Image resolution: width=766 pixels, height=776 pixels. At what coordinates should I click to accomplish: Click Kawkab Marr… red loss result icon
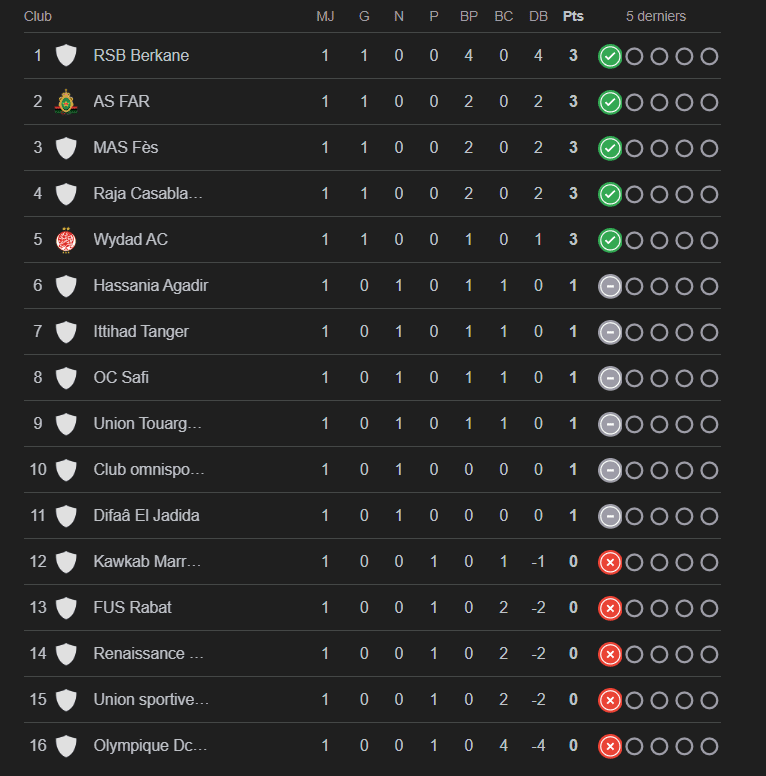point(610,562)
